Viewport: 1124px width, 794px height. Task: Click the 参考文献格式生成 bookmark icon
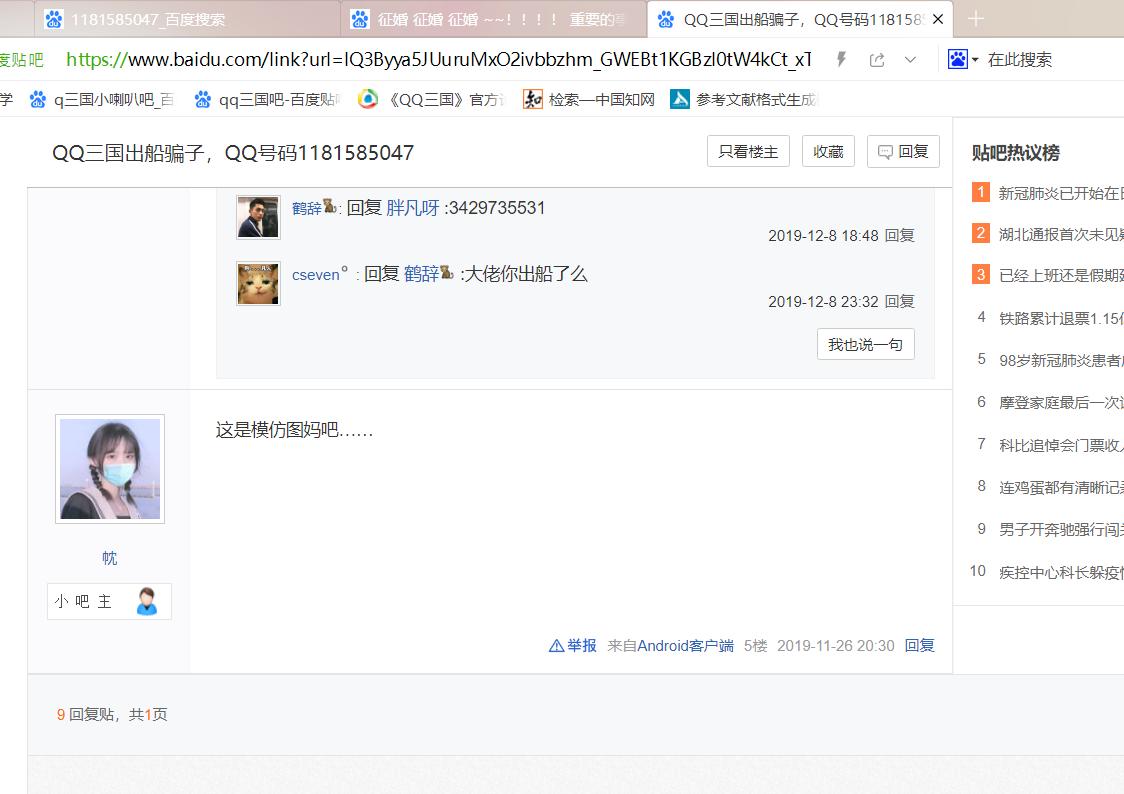pyautogui.click(x=681, y=99)
